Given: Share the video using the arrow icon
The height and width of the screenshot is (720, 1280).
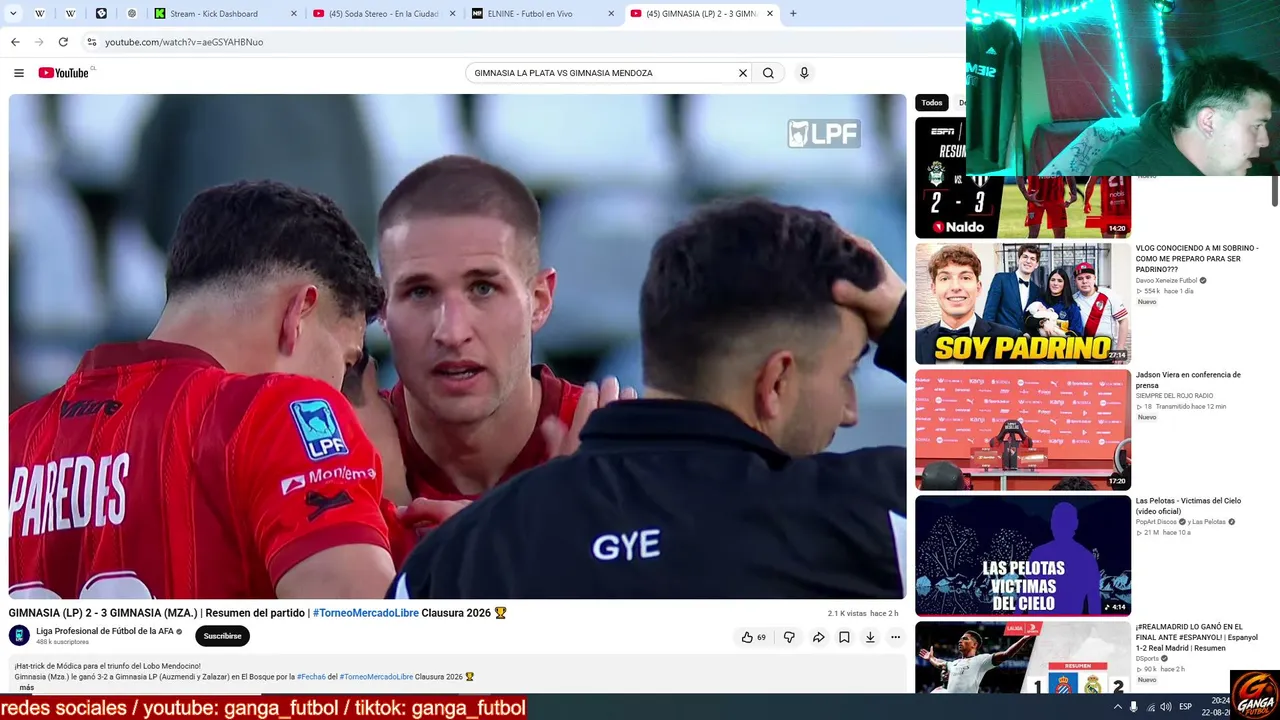Looking at the screenshot, I should coord(818,637).
